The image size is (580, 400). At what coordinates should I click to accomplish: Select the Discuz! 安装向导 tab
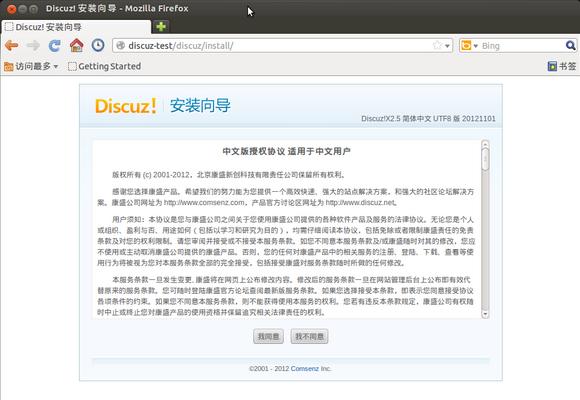(x=76, y=27)
